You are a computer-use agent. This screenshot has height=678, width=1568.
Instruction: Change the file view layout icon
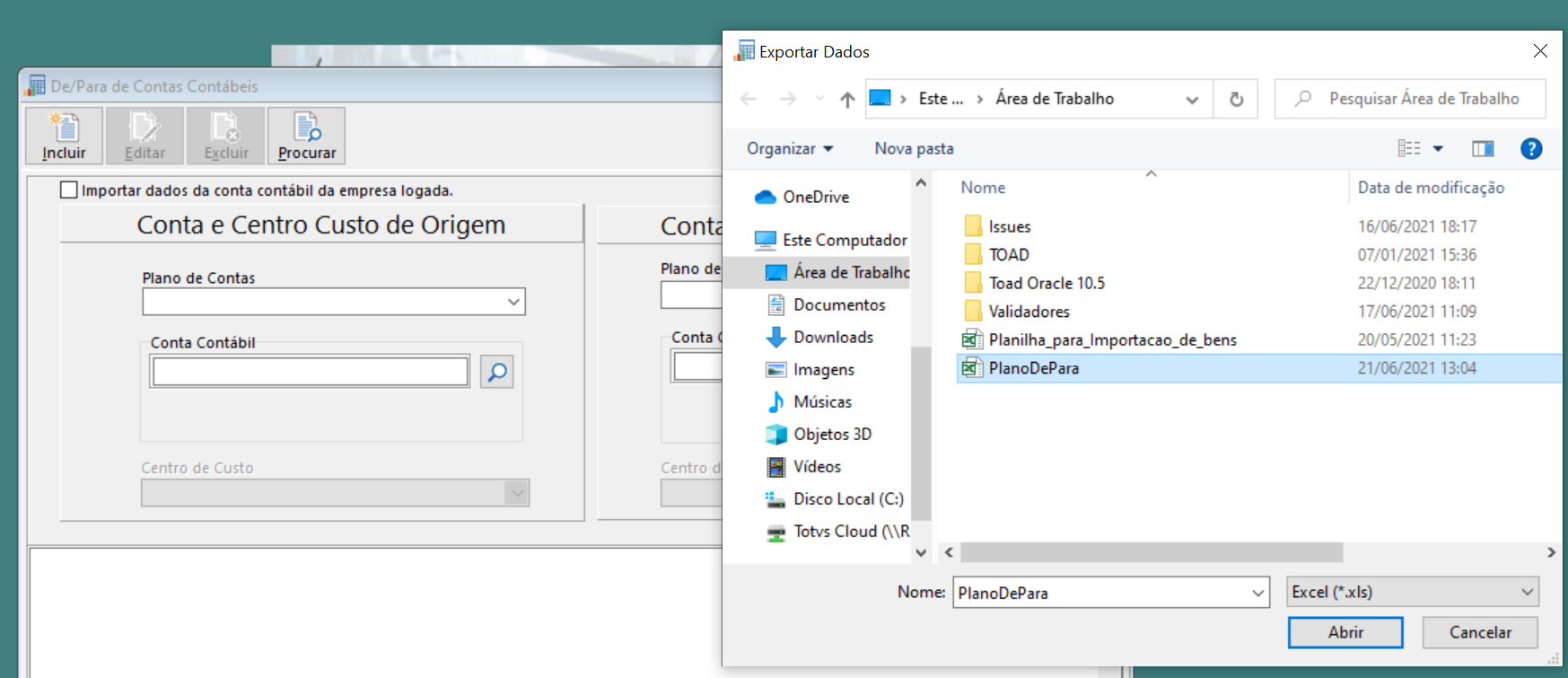(1409, 148)
